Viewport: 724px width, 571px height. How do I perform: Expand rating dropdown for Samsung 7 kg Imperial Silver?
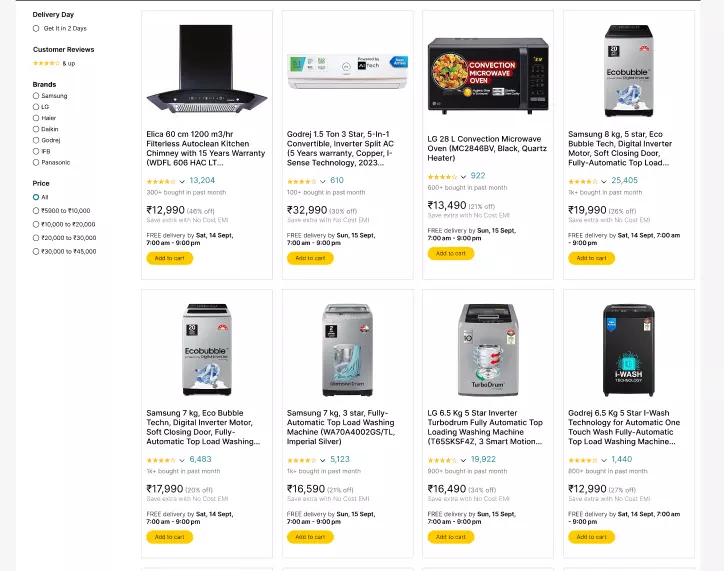(322, 460)
